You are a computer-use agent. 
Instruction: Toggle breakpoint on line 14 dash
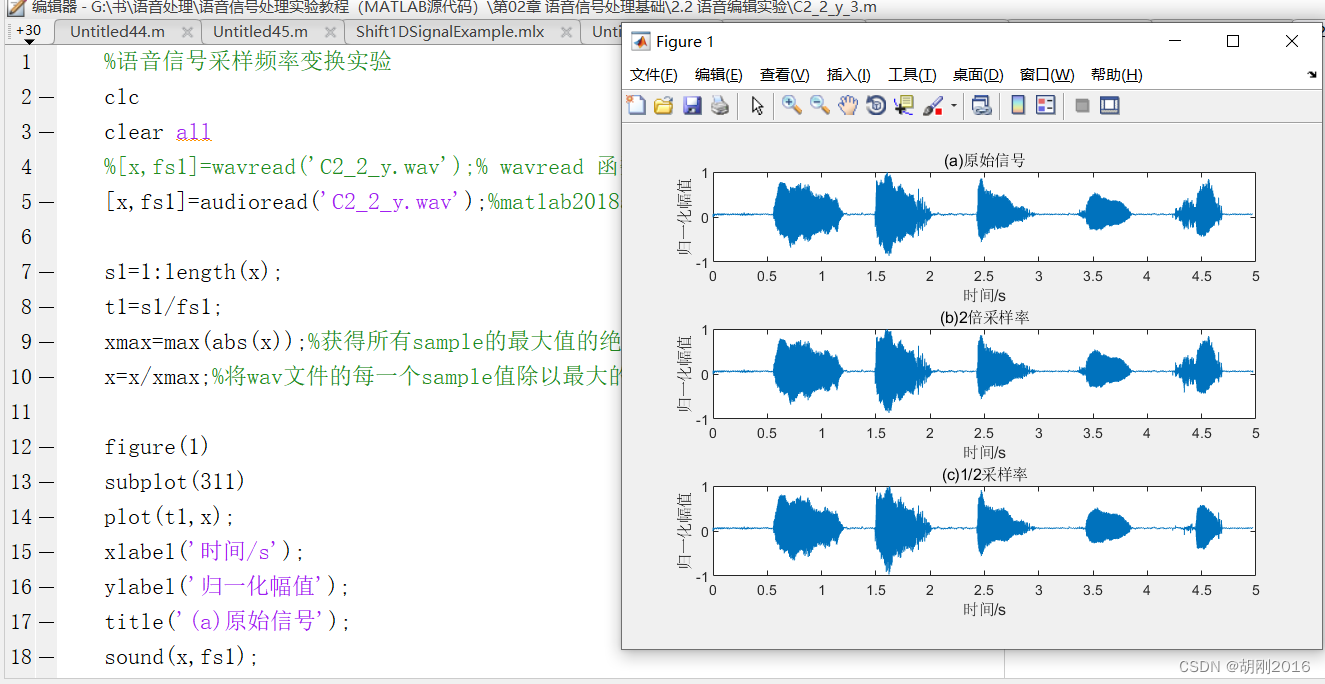pyautogui.click(x=48, y=517)
